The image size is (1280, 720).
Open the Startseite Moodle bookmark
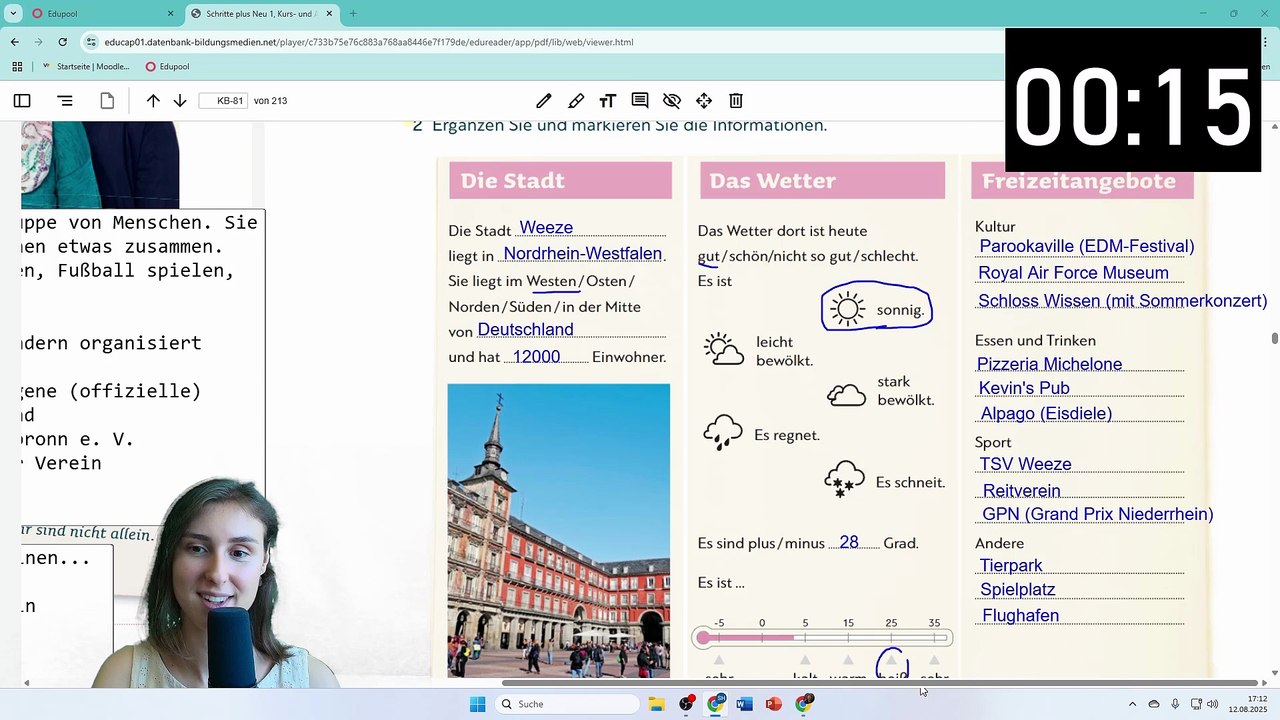pos(87,67)
